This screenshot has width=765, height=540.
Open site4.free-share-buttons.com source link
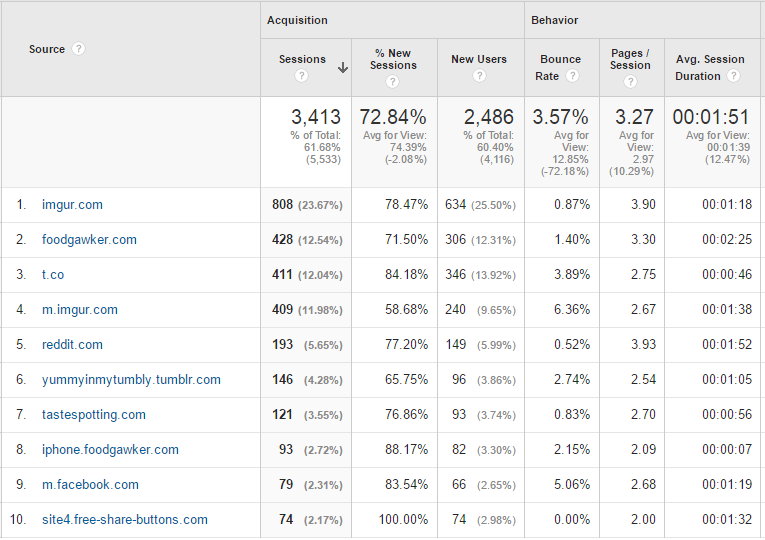[125, 520]
